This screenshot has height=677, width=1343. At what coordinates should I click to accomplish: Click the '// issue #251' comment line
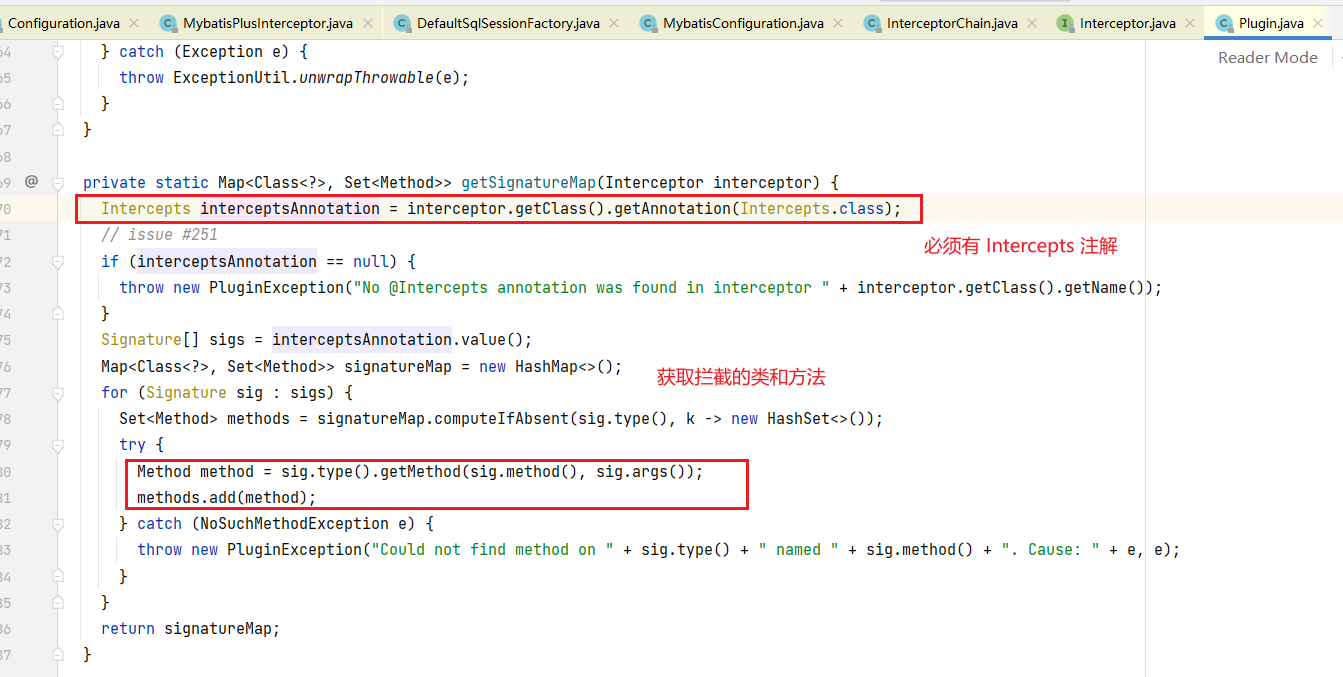tap(159, 235)
